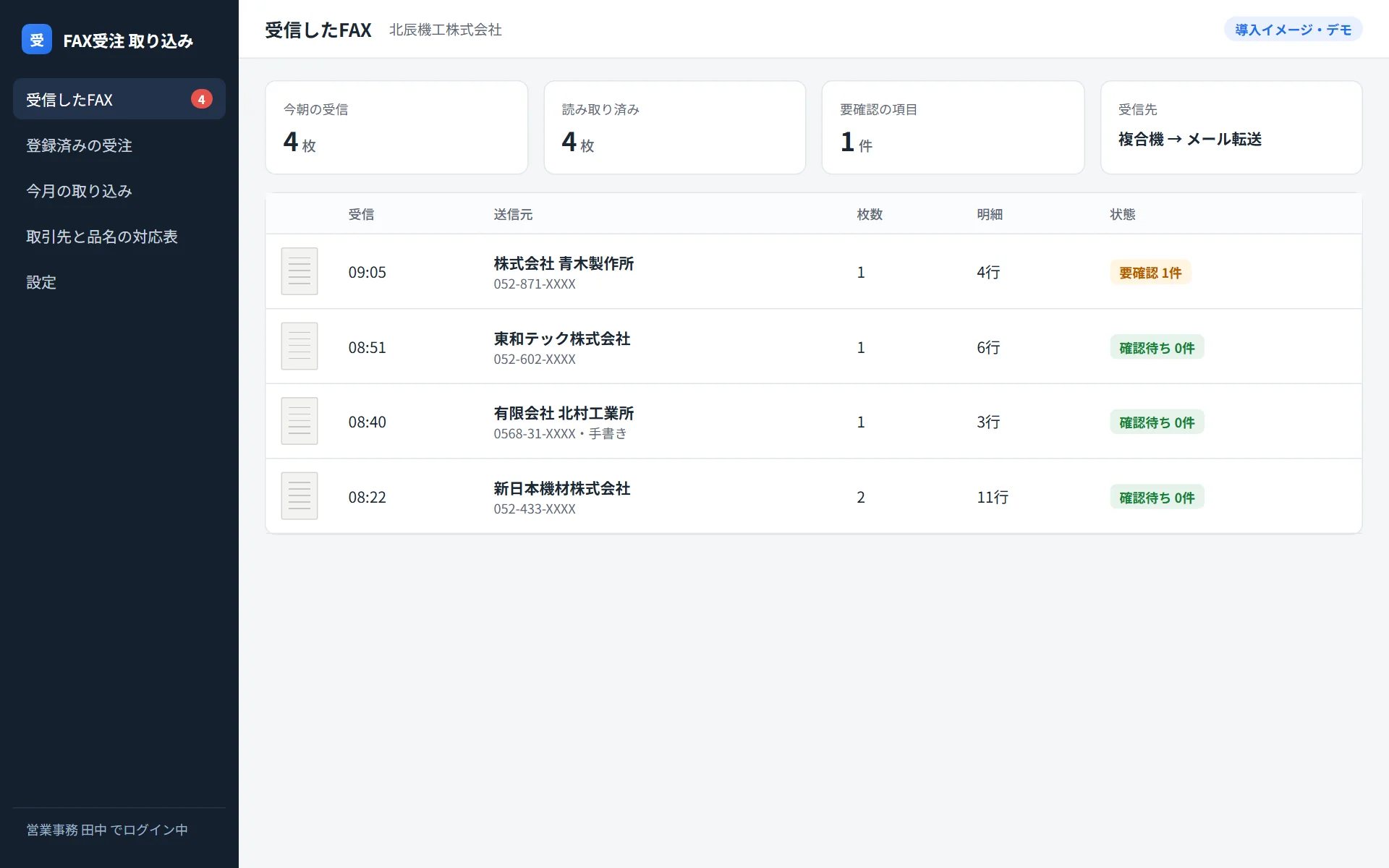Click the 08:40 received time
The image size is (1389, 868).
point(368,422)
